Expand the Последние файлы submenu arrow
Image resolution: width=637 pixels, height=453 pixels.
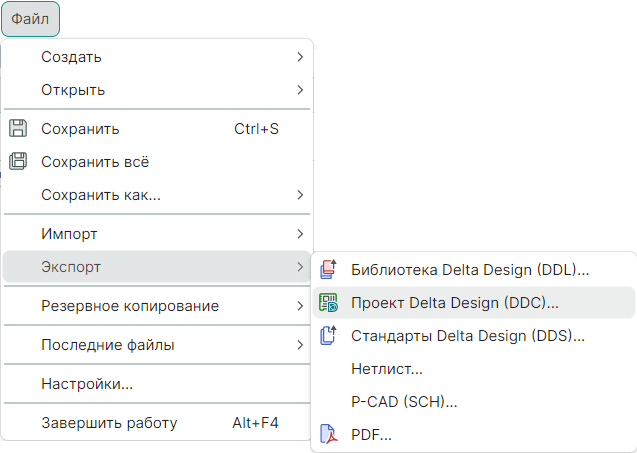(300, 345)
